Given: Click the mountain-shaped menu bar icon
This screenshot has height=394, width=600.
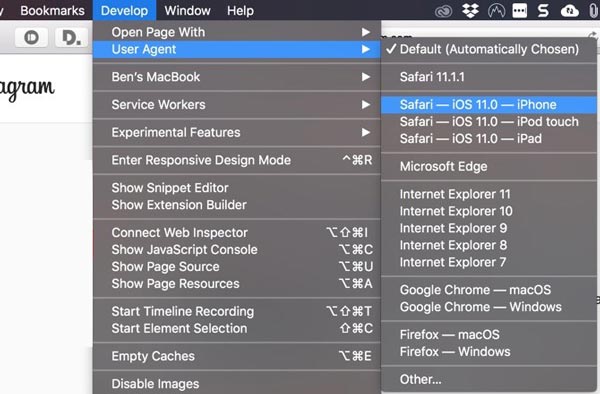Looking at the screenshot, I should 496,11.
